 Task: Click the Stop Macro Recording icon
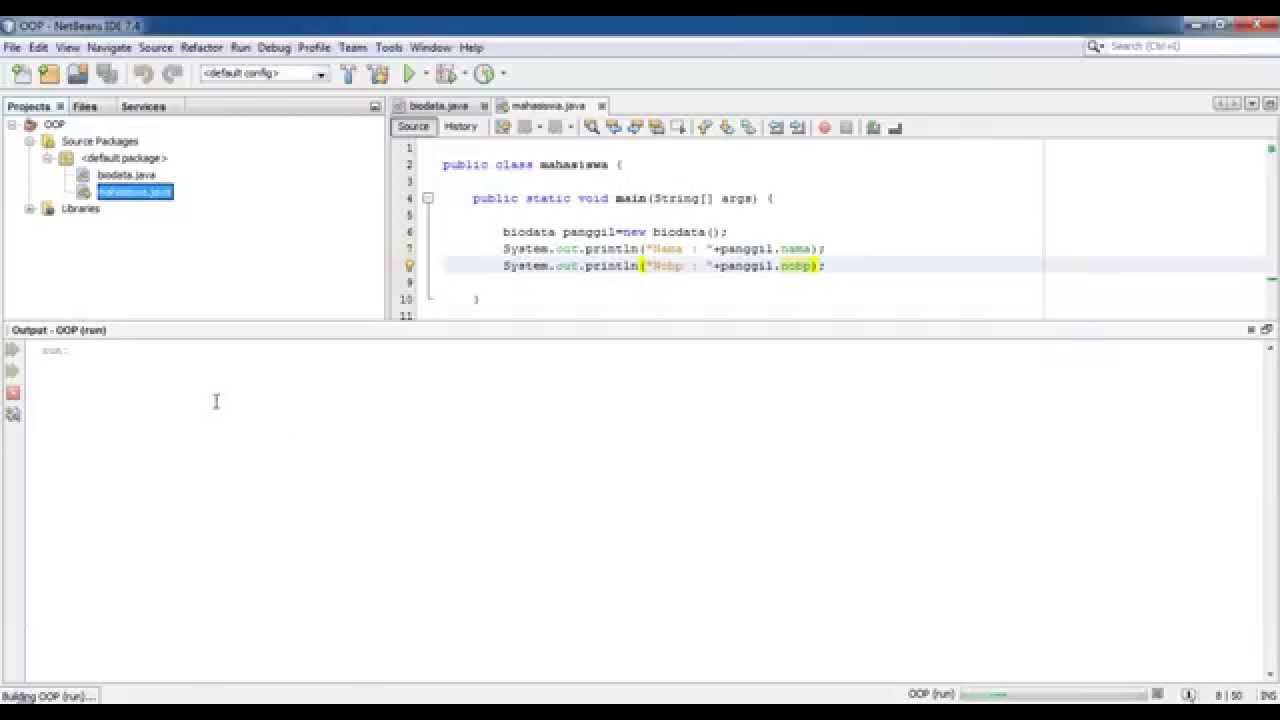point(846,127)
